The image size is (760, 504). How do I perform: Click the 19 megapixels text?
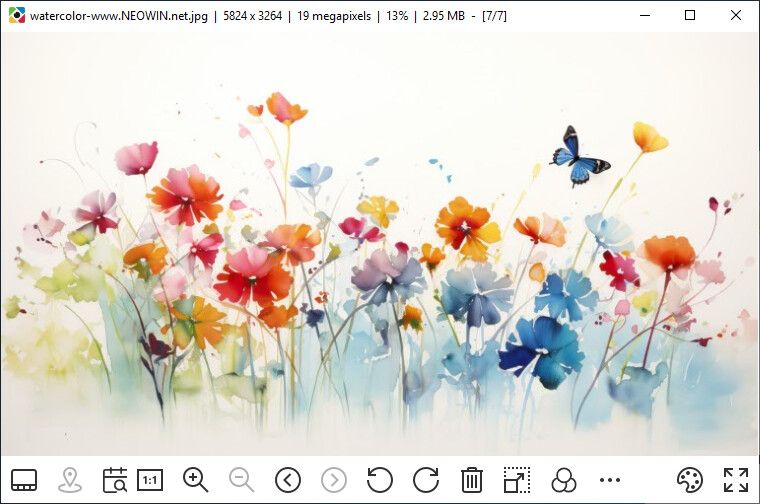(x=334, y=16)
